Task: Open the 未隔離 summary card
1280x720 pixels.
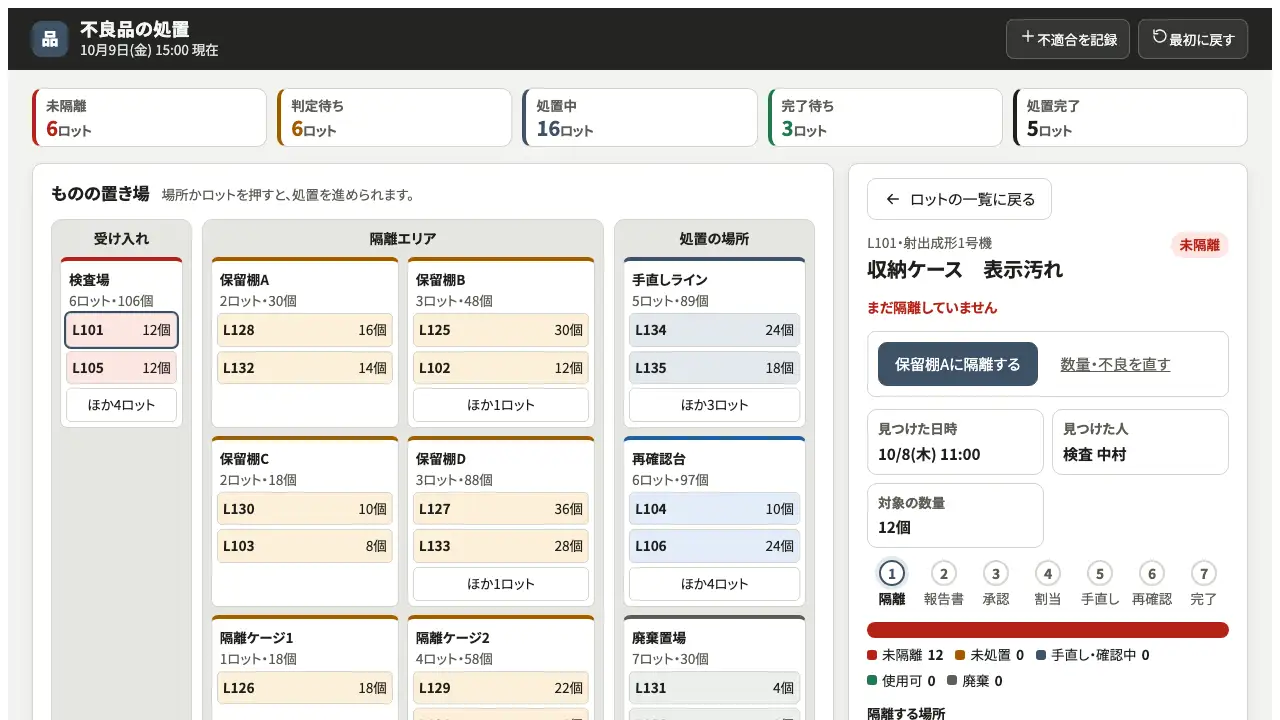Action: pyautogui.click(x=149, y=118)
